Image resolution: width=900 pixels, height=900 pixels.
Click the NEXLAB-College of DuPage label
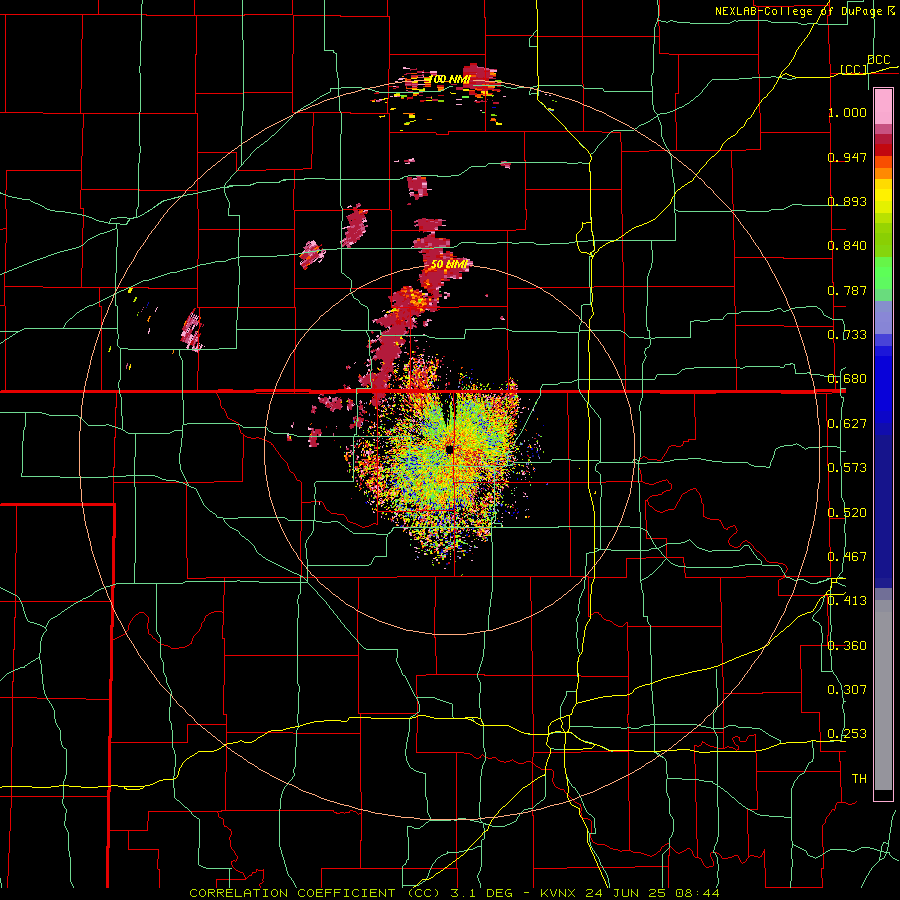click(804, 11)
